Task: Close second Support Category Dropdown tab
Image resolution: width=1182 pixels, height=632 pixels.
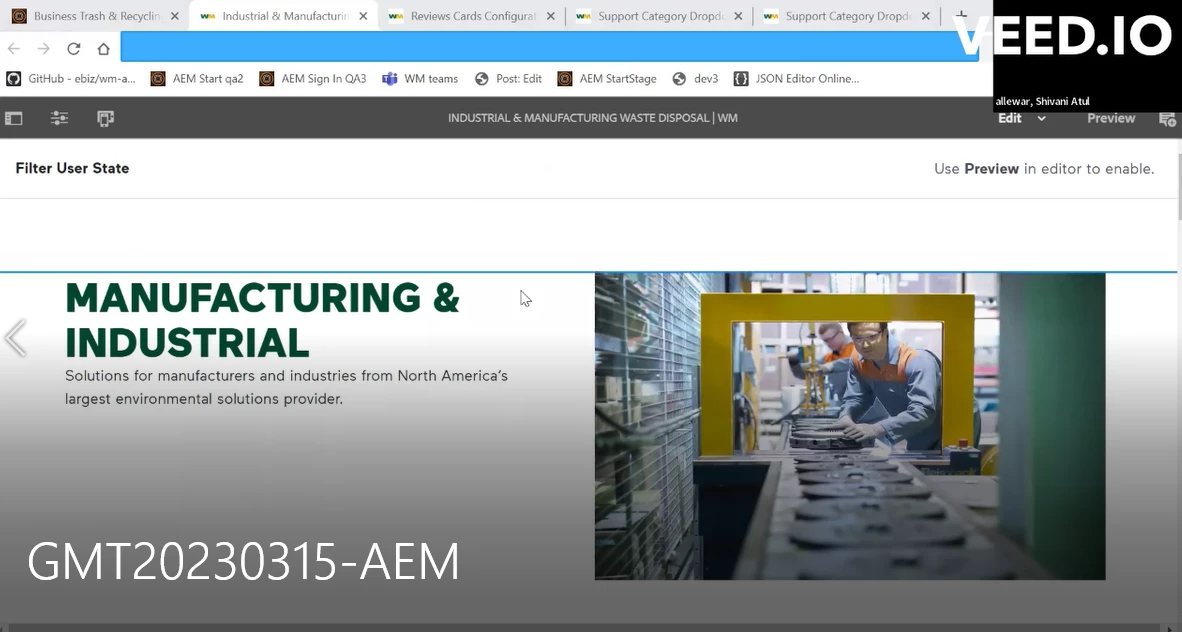Action: pyautogui.click(x=926, y=16)
